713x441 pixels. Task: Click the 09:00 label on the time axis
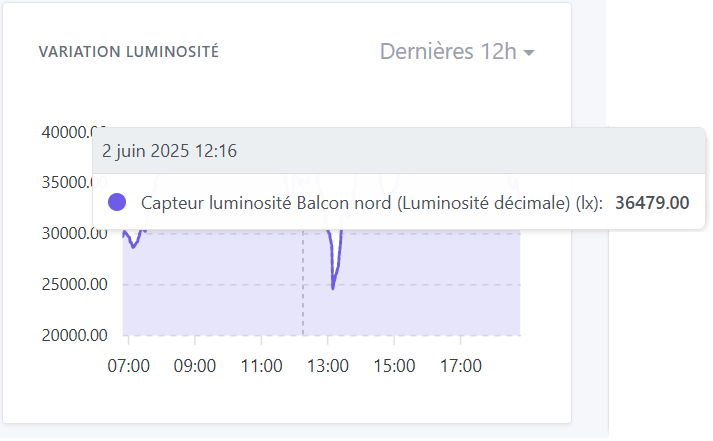195,366
